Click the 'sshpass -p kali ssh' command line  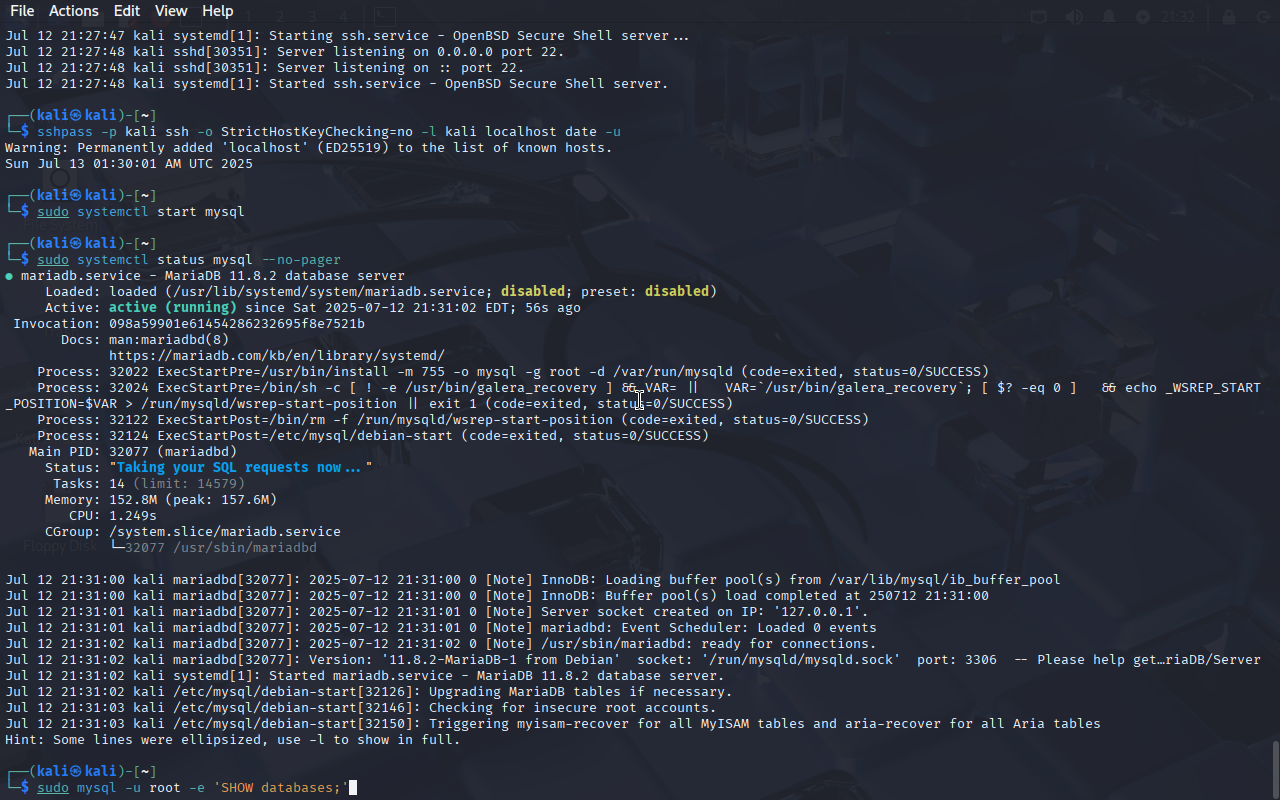329,132
